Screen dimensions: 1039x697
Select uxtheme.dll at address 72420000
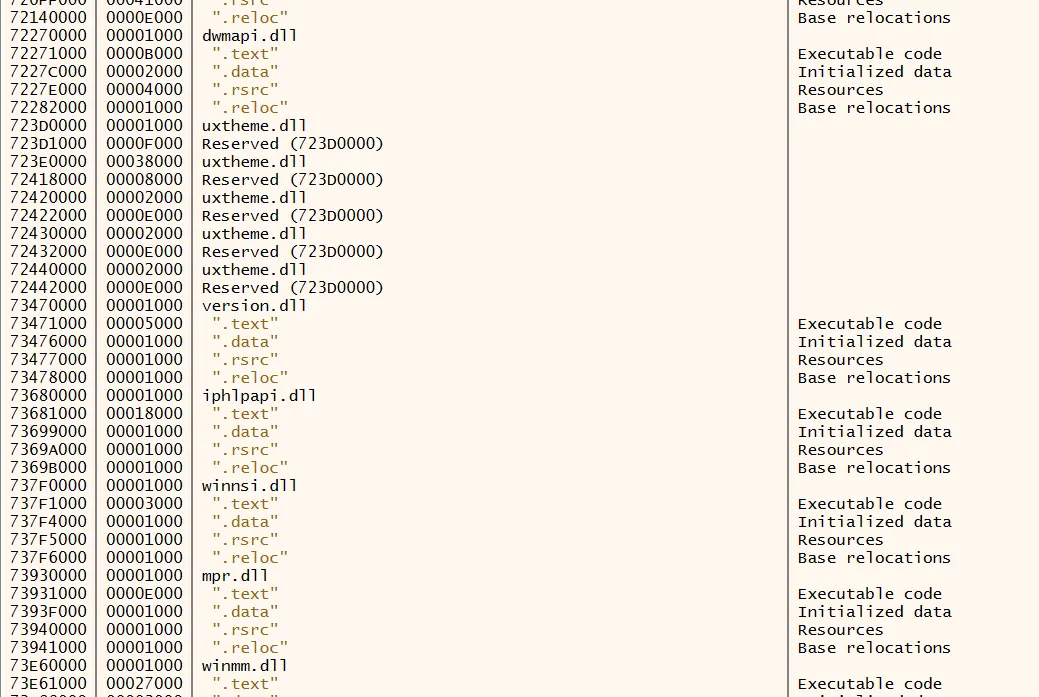pyautogui.click(x=254, y=197)
